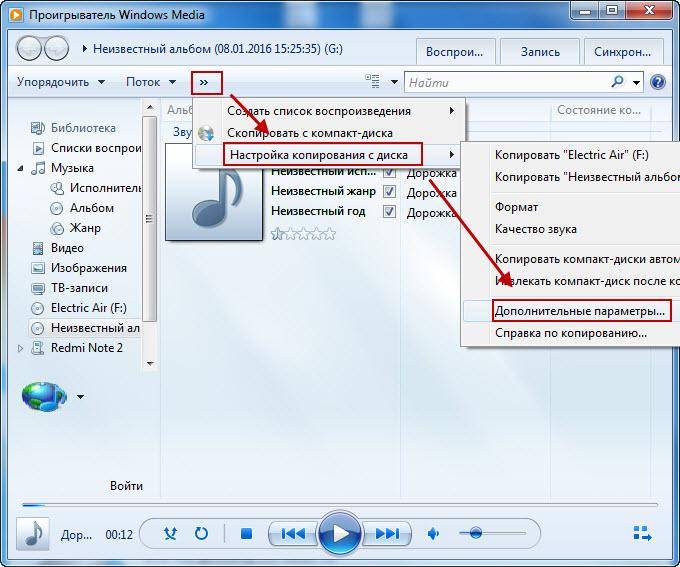
Task: Open the online stores dropdown arrow
Action: [80, 397]
